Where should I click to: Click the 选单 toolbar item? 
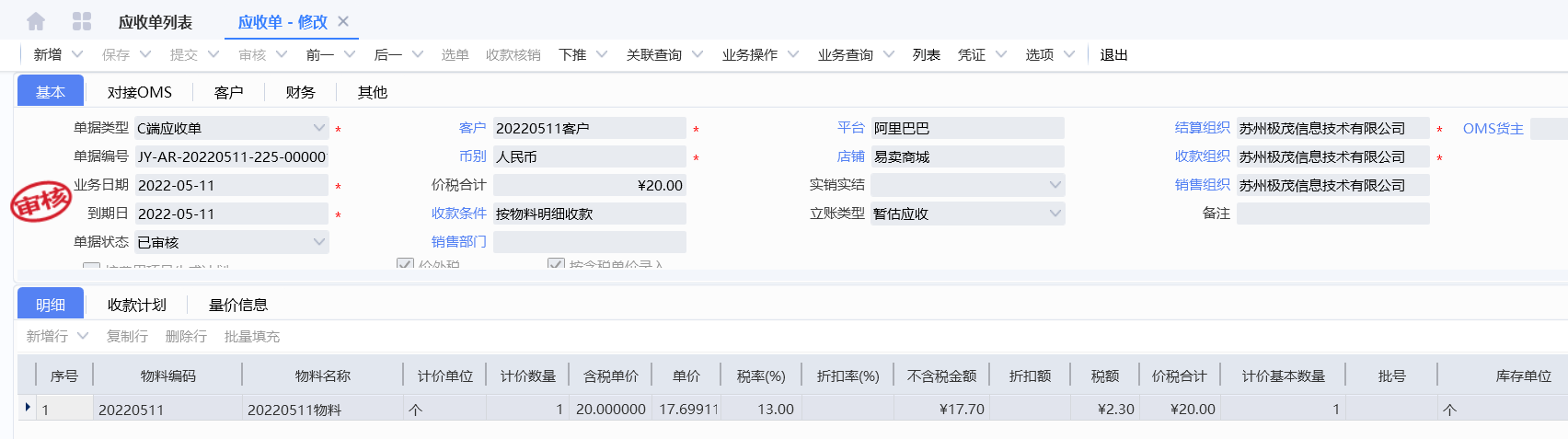point(455,54)
